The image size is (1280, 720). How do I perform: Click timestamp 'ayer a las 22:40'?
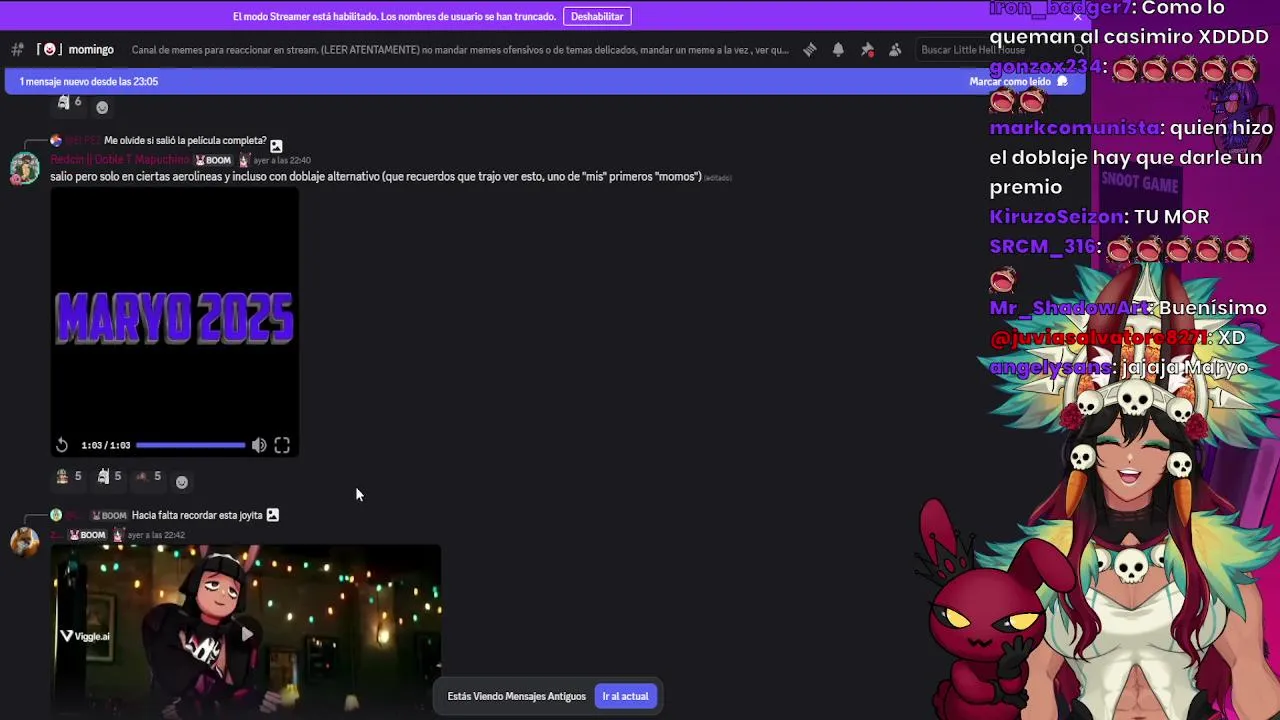[281, 160]
